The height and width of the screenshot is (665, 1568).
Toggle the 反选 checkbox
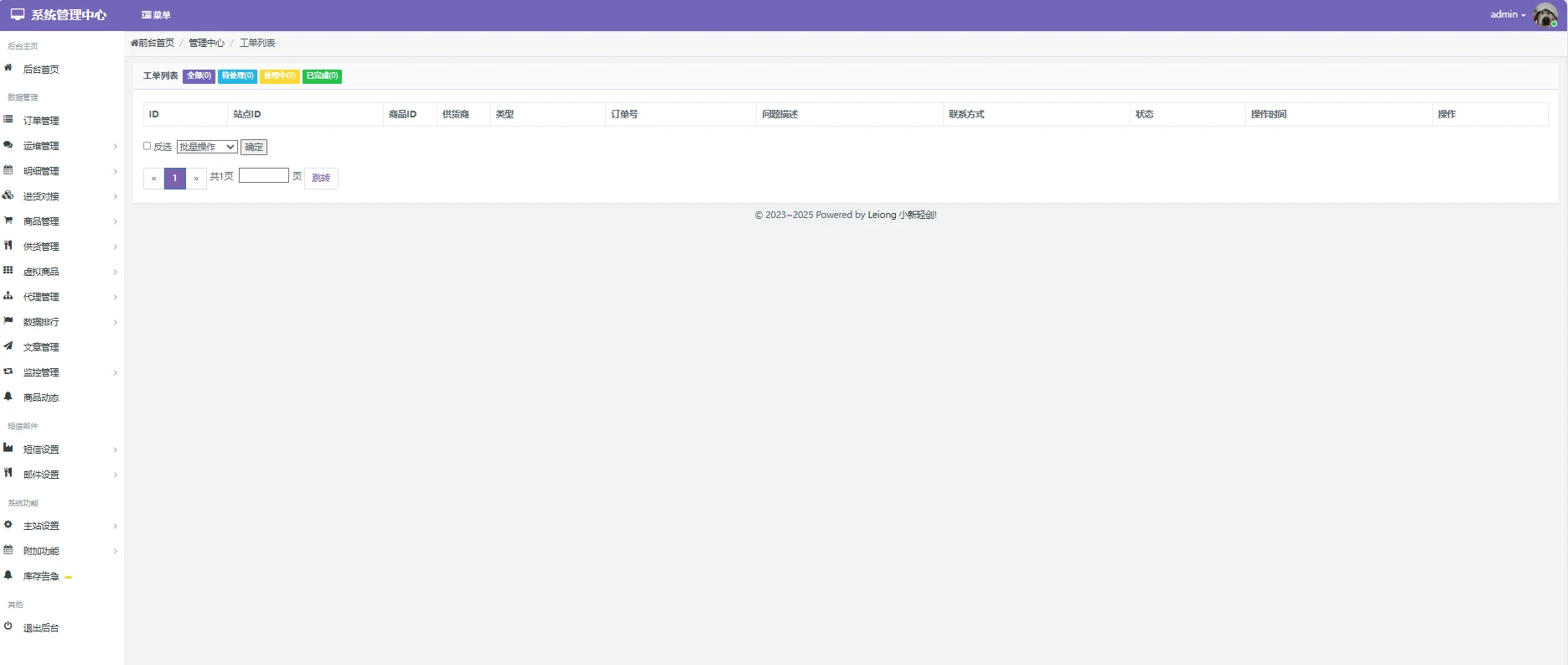tap(147, 146)
